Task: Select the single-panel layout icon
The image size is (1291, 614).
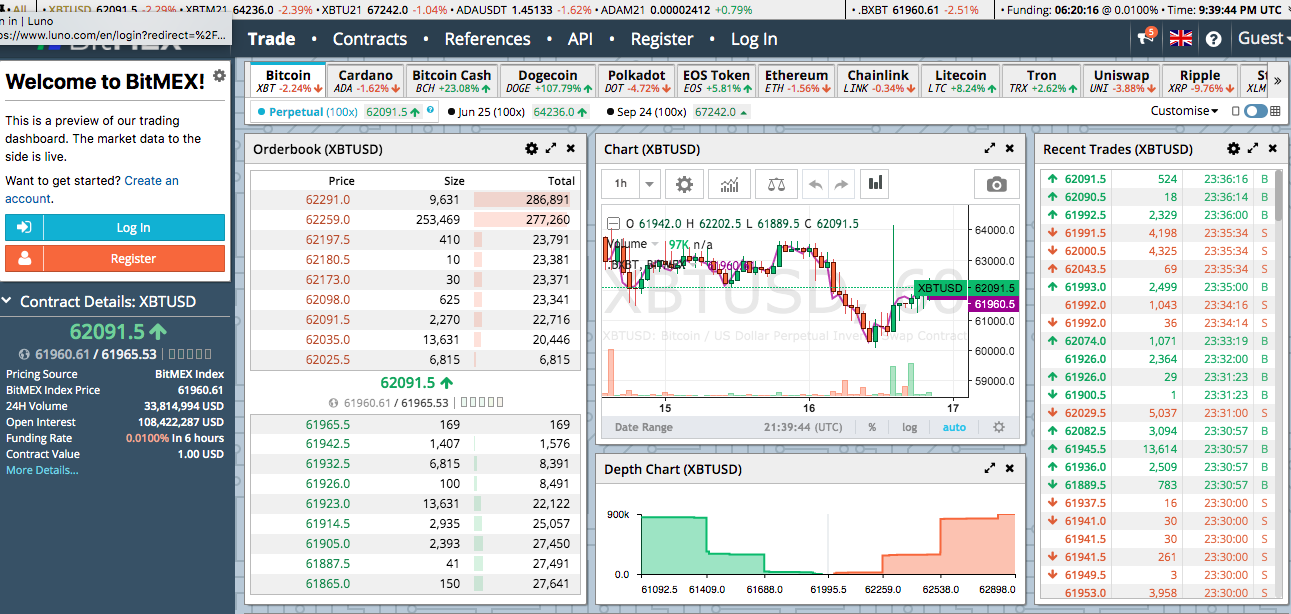Action: click(x=1236, y=112)
